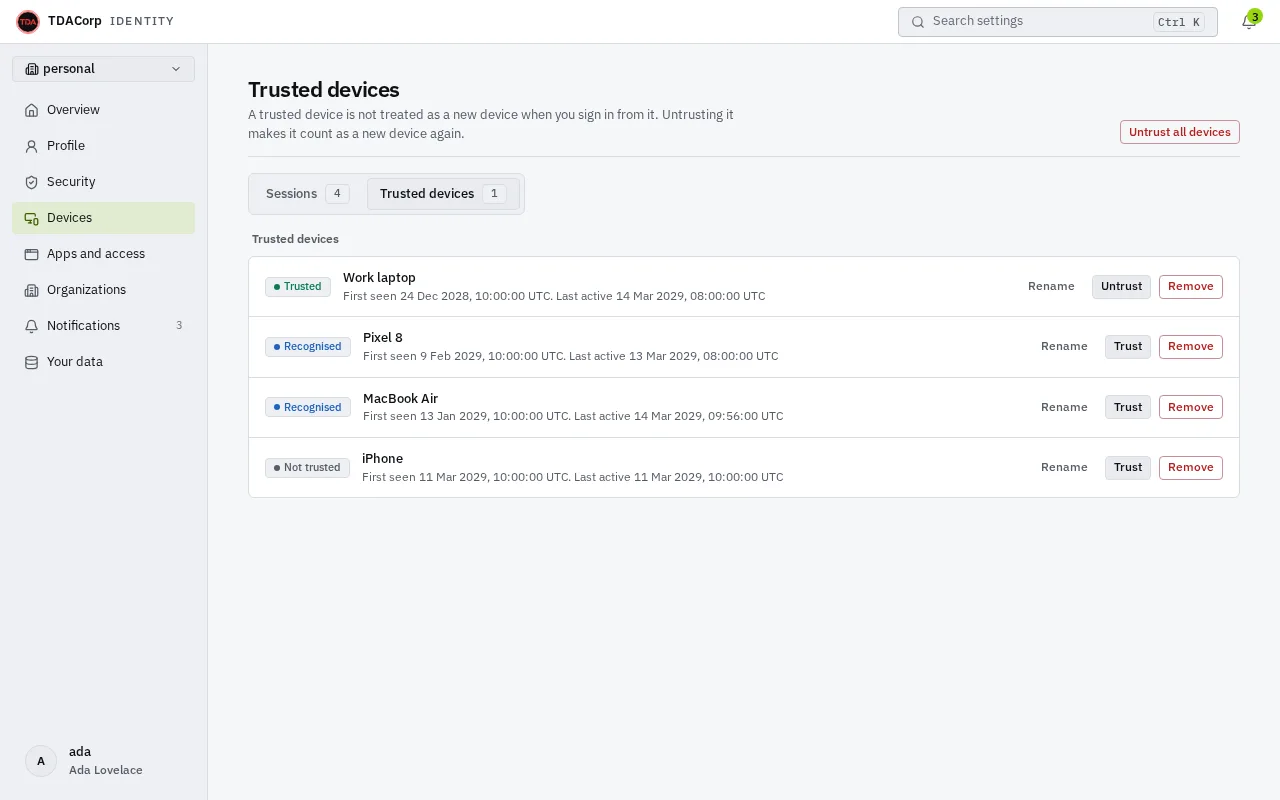Click the Notifications sidebar bell icon
Screen dimensions: 1280x800
(x=31, y=326)
